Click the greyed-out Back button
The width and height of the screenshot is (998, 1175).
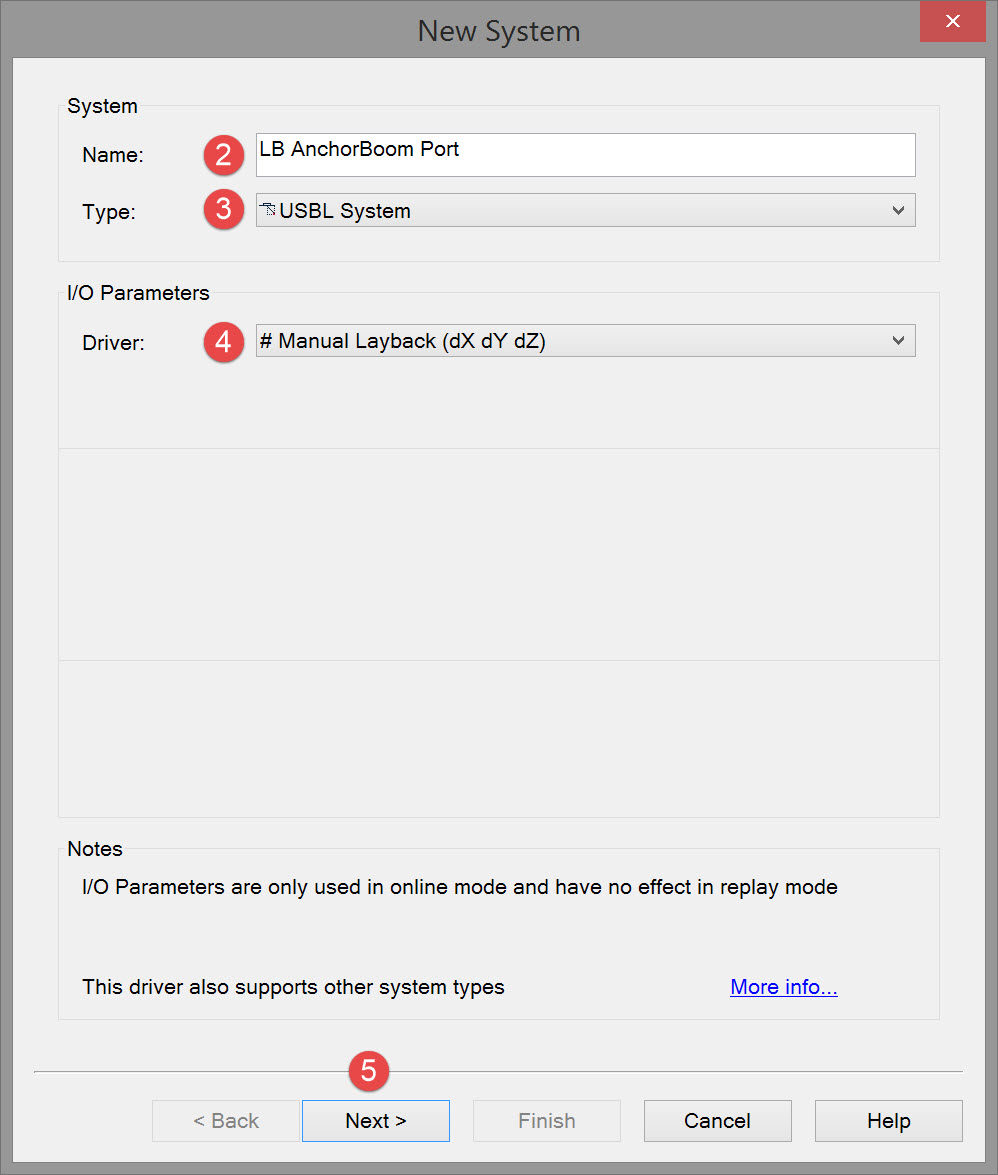[x=226, y=1121]
